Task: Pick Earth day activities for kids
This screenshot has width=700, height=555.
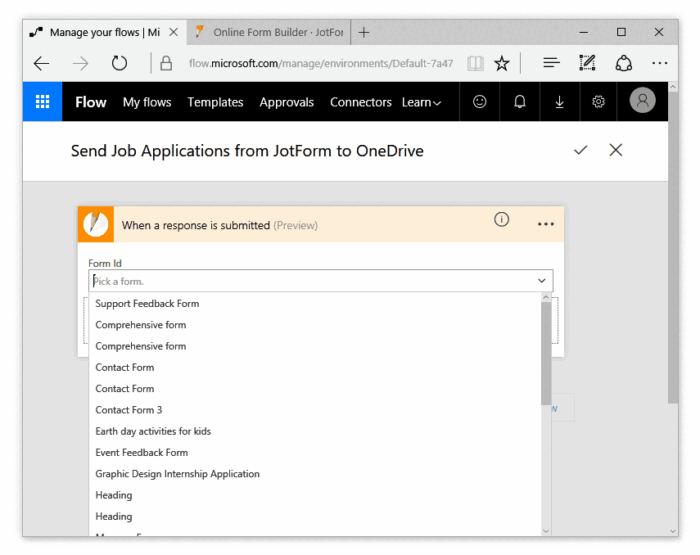Action: click(x=153, y=431)
